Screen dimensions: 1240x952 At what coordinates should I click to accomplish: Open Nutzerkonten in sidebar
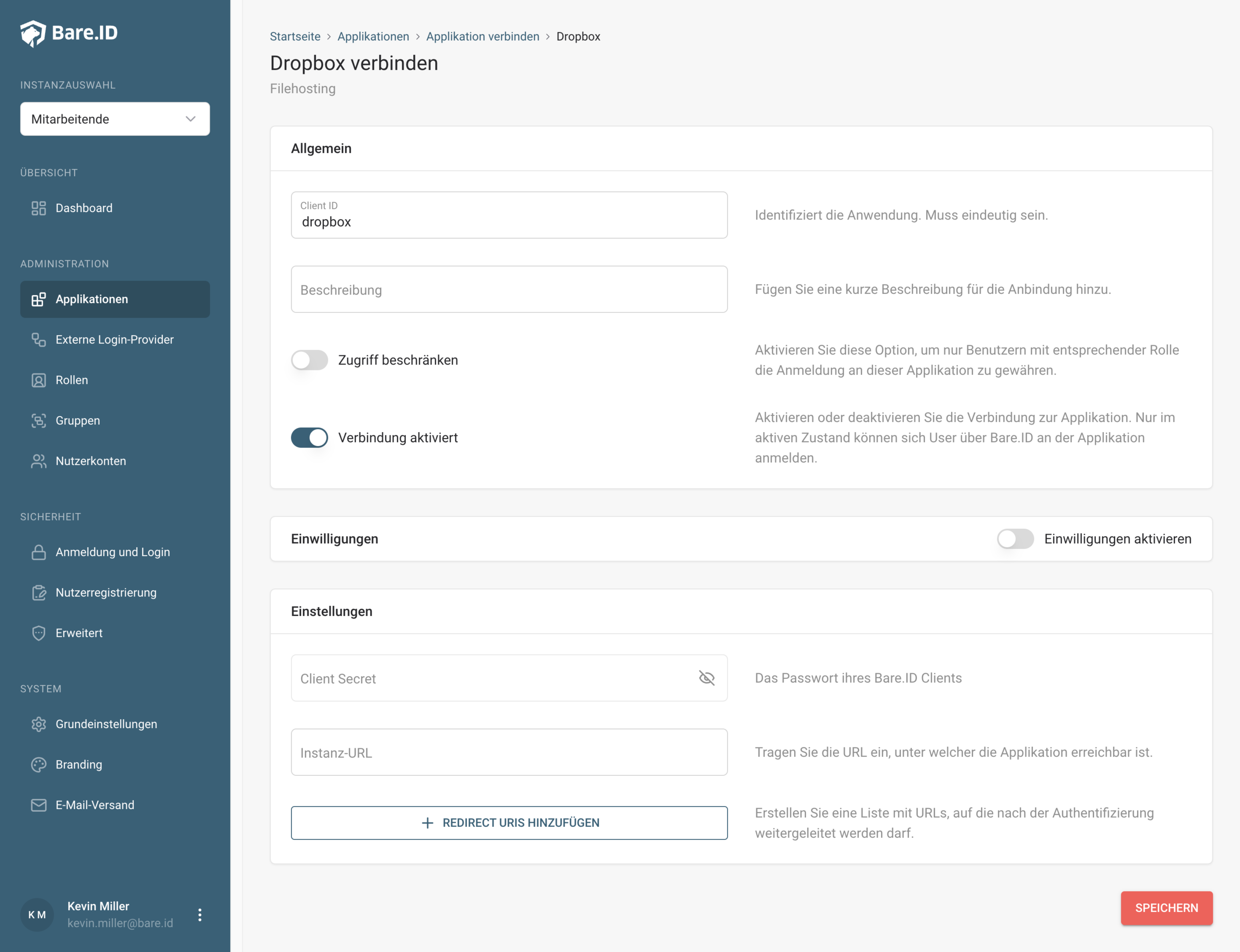[115, 461]
